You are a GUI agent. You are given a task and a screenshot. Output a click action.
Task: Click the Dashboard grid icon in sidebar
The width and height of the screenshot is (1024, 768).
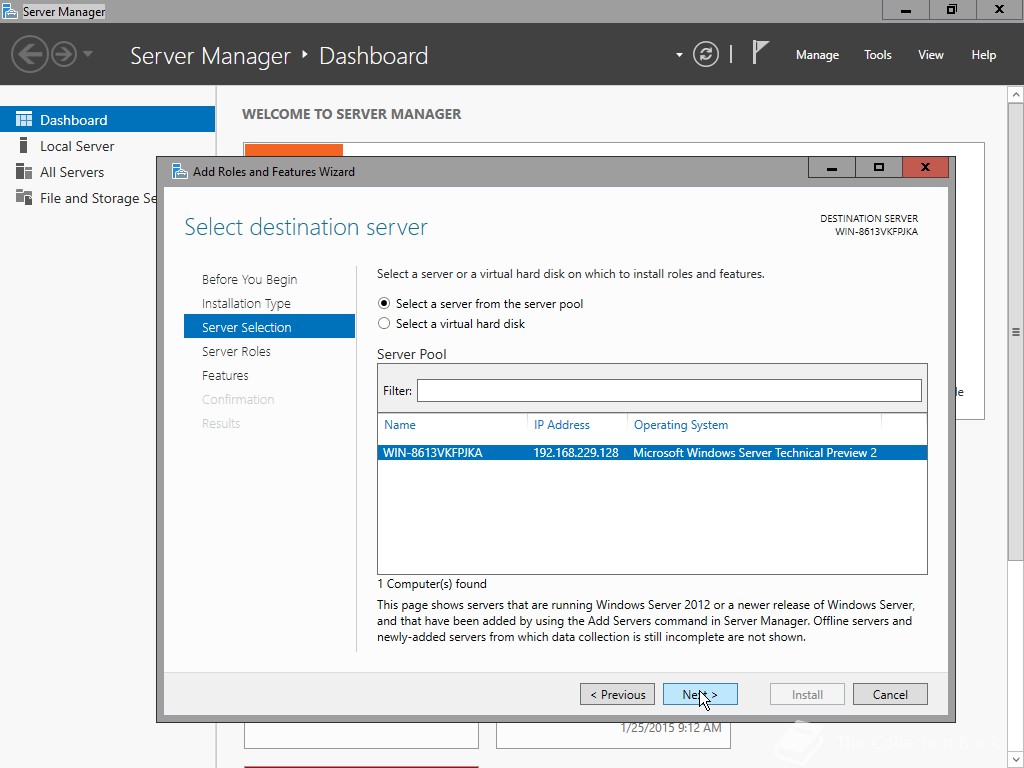click(x=24, y=119)
